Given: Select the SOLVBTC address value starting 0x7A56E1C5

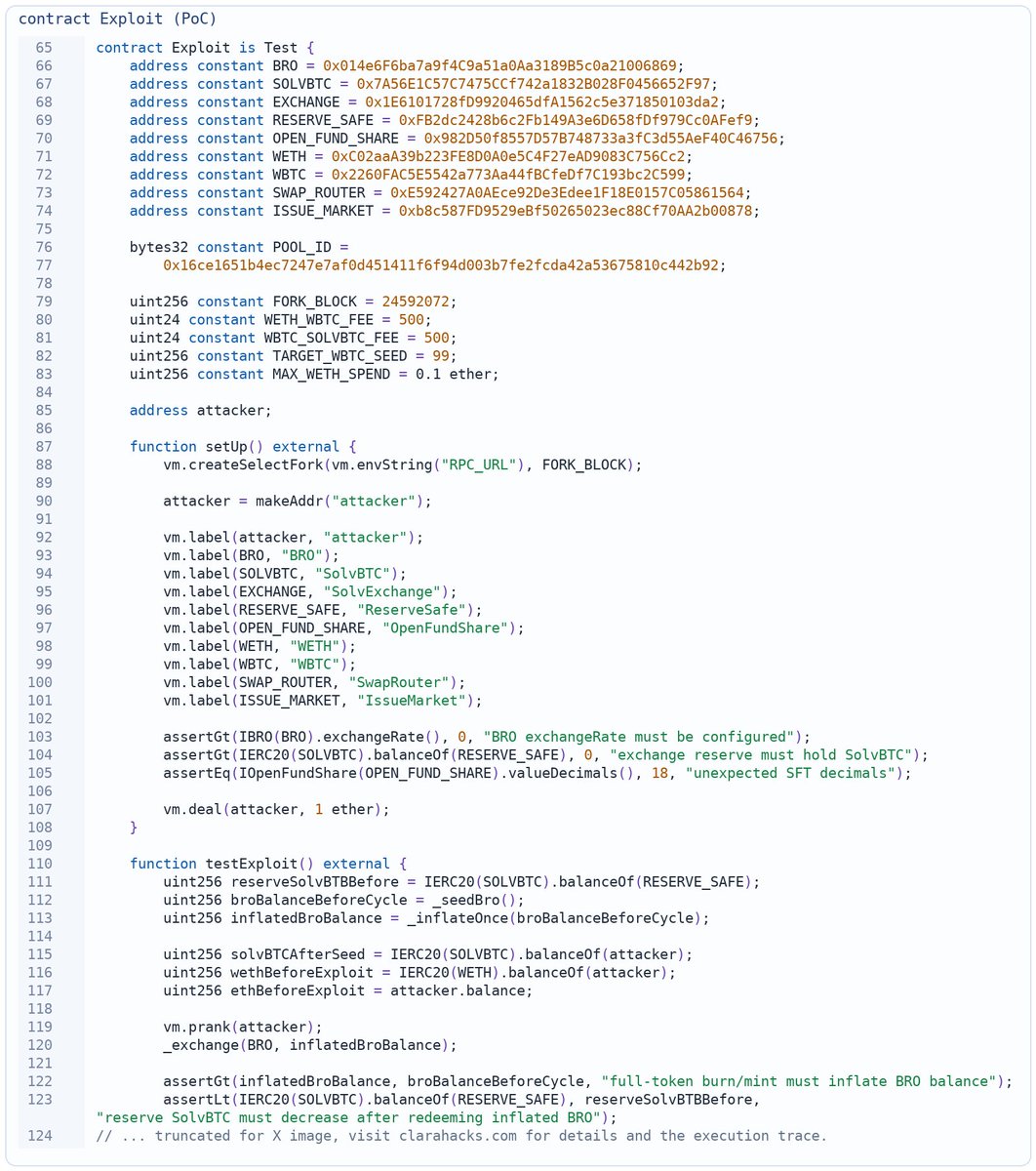Looking at the screenshot, I should tap(534, 83).
